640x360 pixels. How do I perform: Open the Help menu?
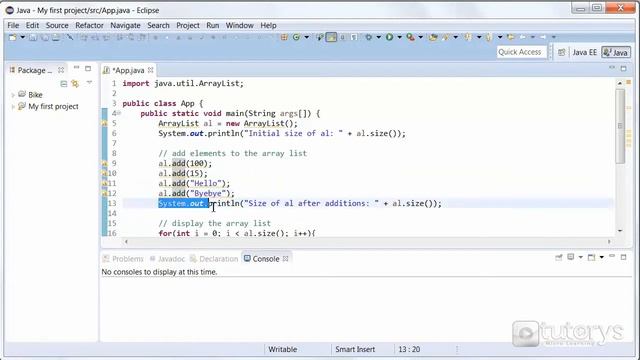[x=268, y=25]
